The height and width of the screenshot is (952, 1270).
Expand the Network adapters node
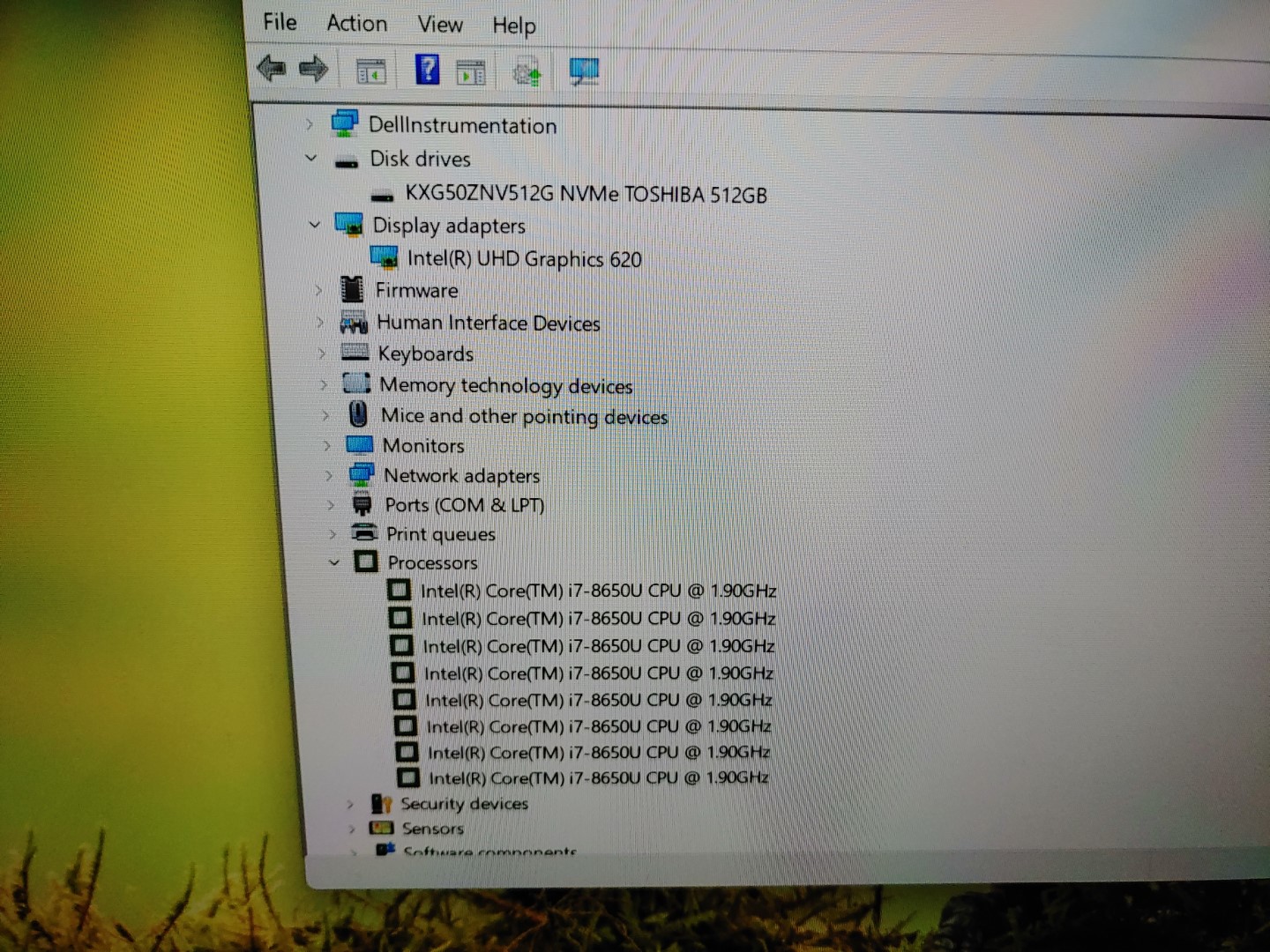[329, 476]
